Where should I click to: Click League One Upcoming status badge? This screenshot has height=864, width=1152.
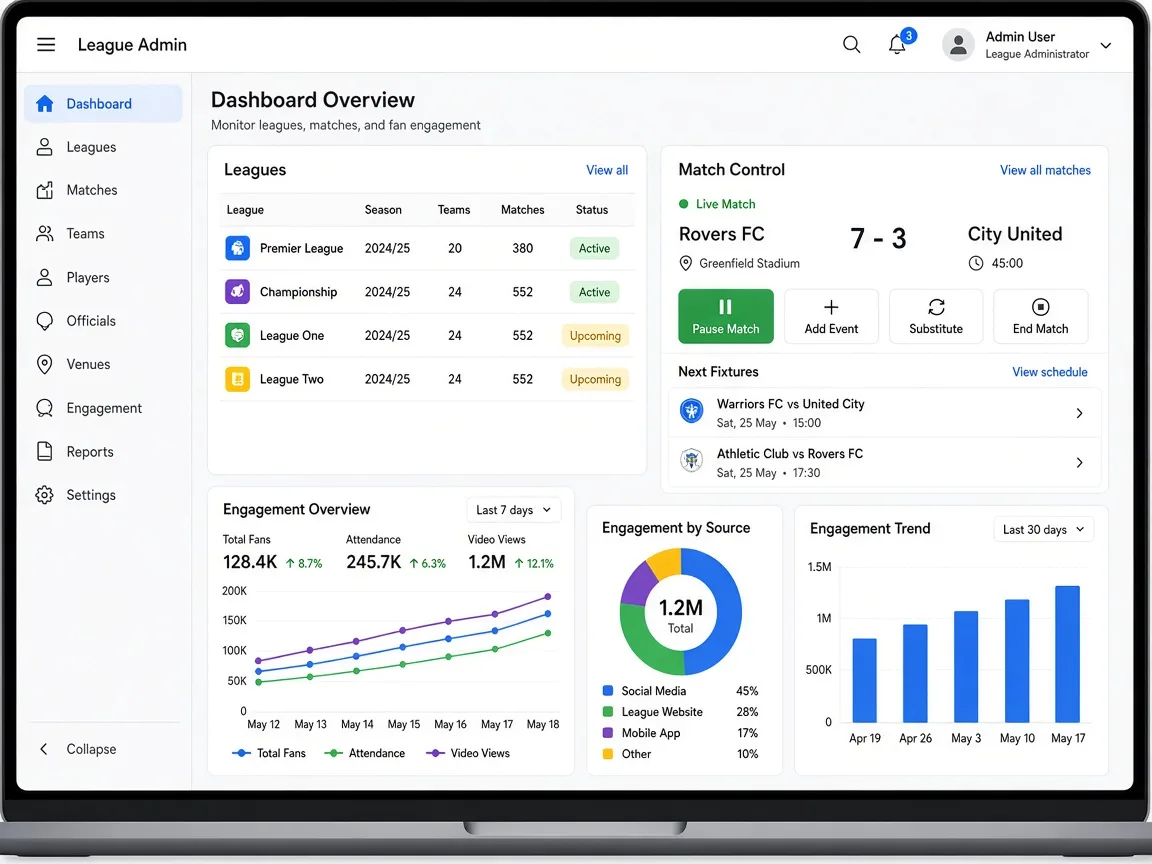tap(595, 336)
